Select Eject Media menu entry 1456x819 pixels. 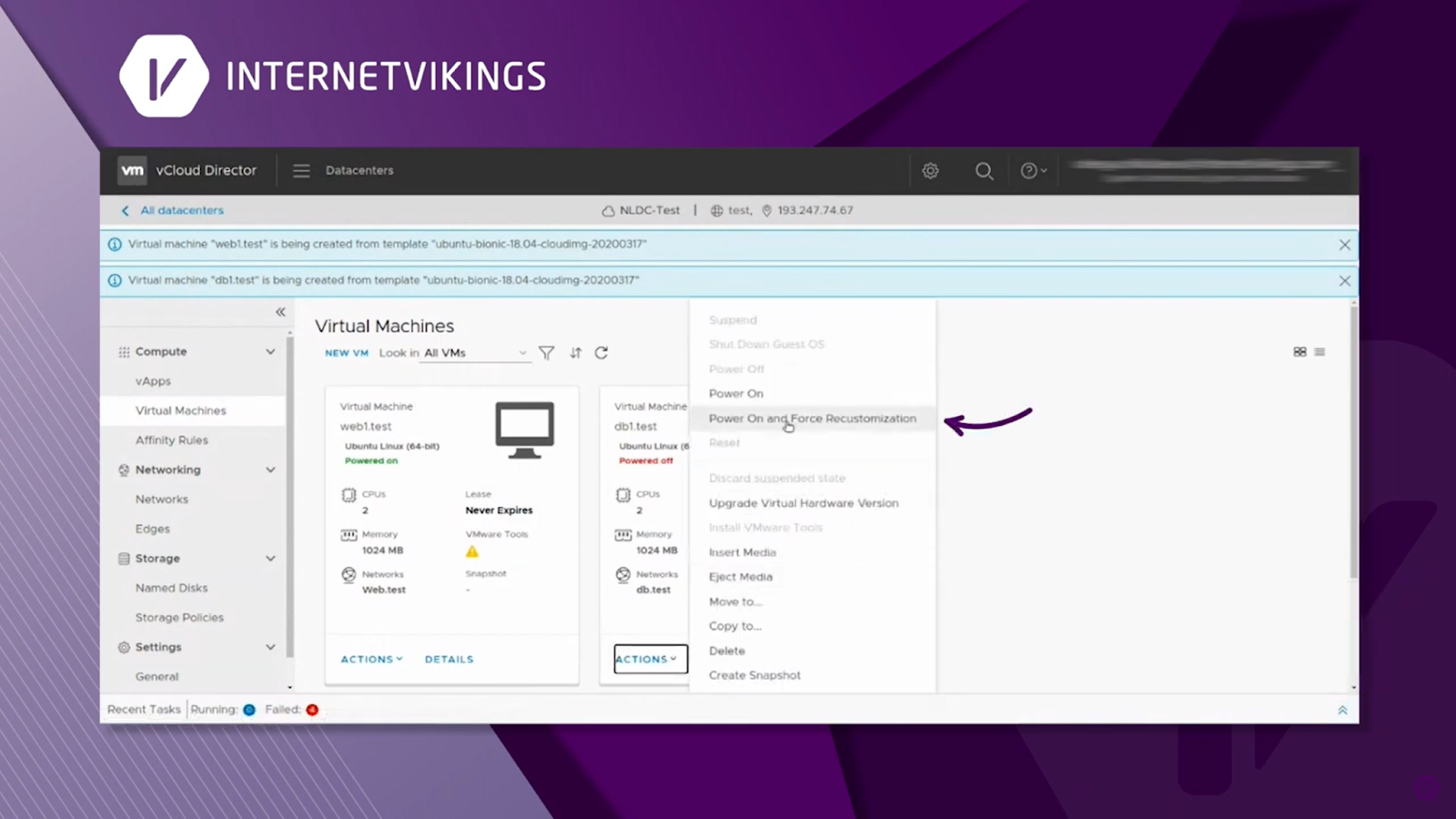[x=741, y=577]
